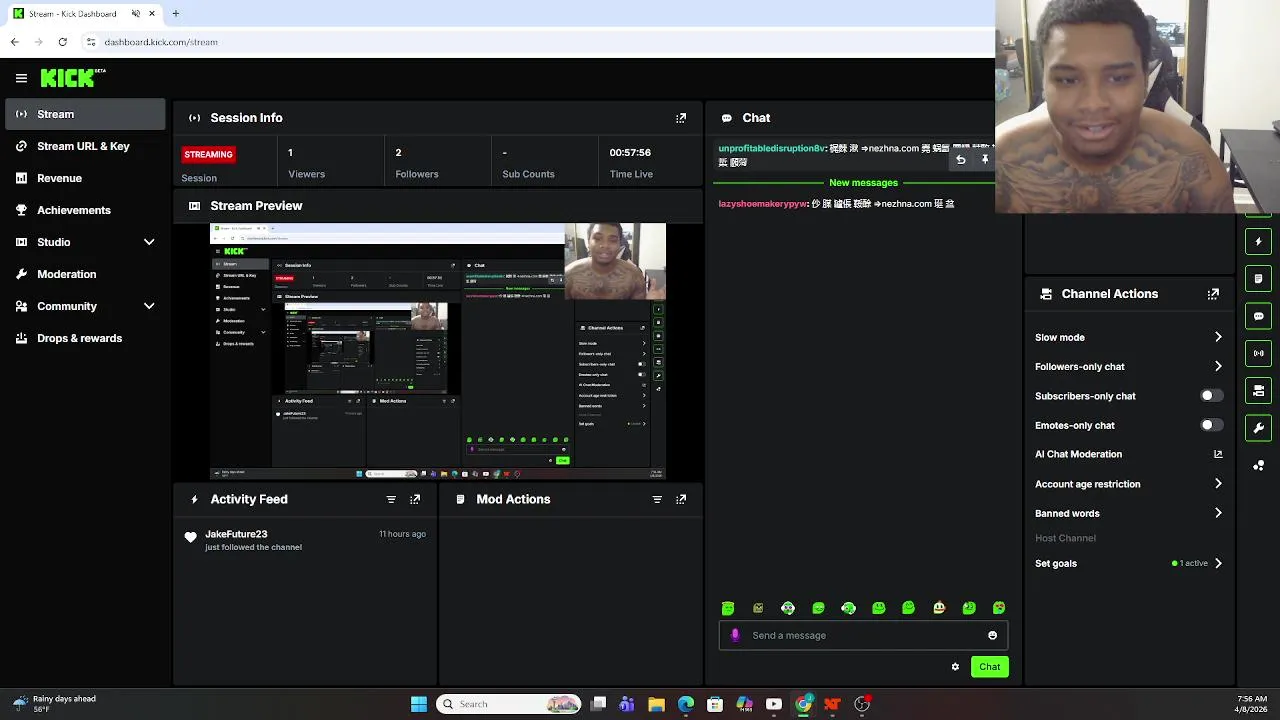Open Slow mode options
The image size is (1280, 720).
point(1128,337)
